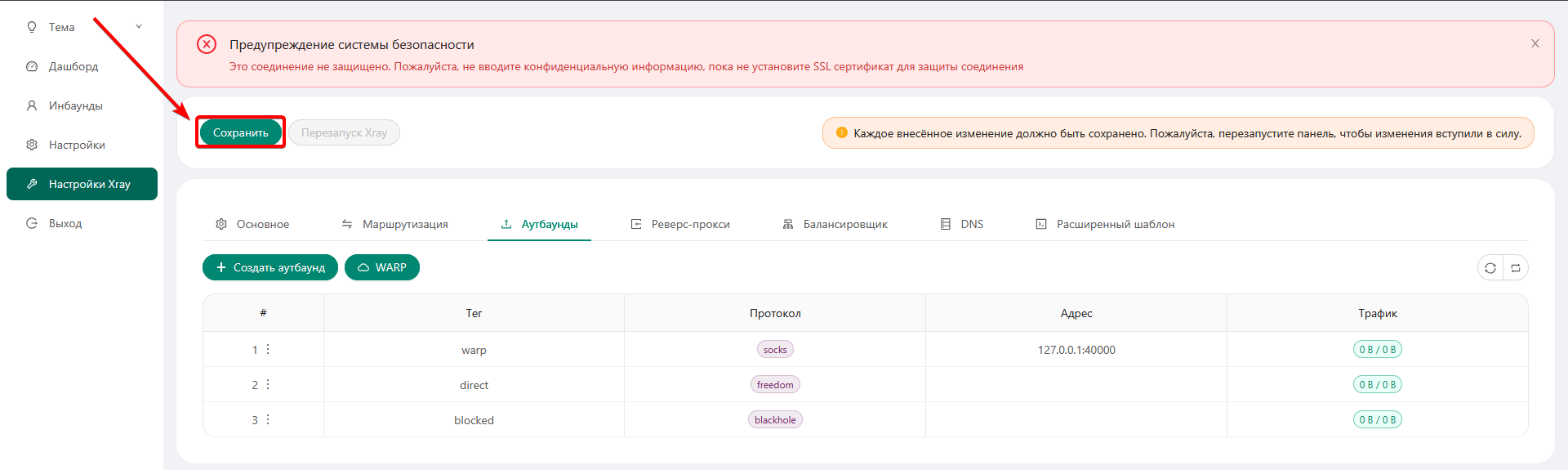Go to Инбаунды in the sidebar
The height and width of the screenshot is (470, 1568).
click(75, 105)
